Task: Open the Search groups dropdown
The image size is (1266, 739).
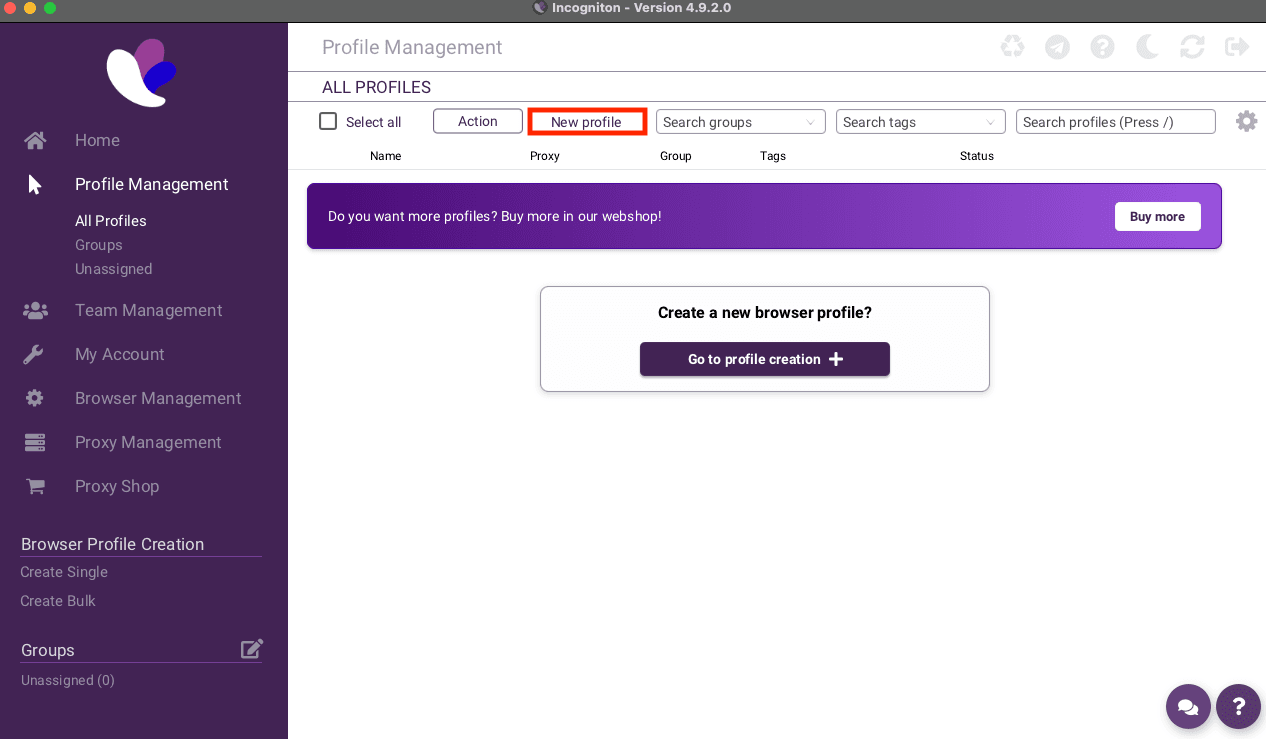Action: [740, 121]
